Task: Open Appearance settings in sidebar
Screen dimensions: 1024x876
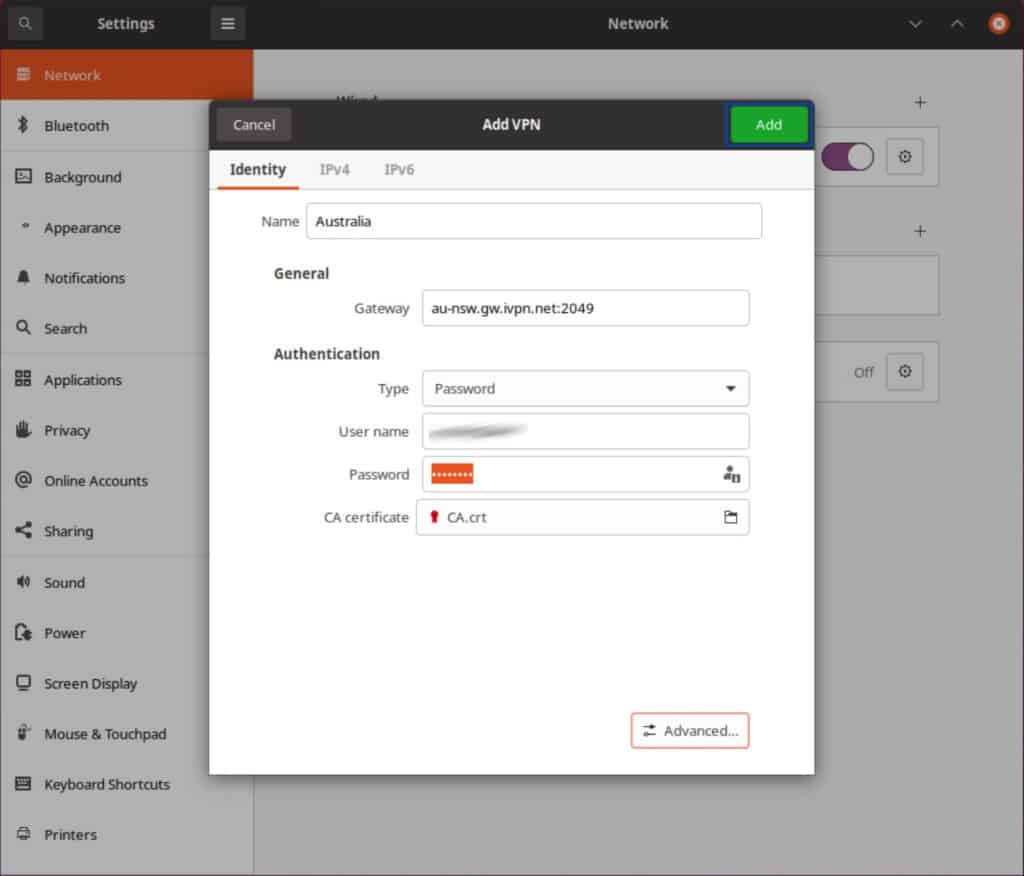Action: click(104, 227)
